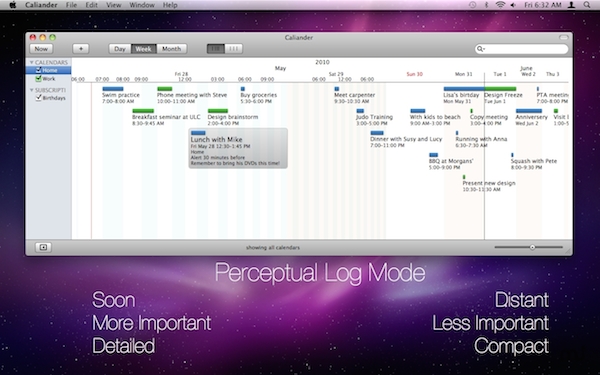This screenshot has width=600, height=375.
Task: Open the Apple menu
Action: (13, 5)
